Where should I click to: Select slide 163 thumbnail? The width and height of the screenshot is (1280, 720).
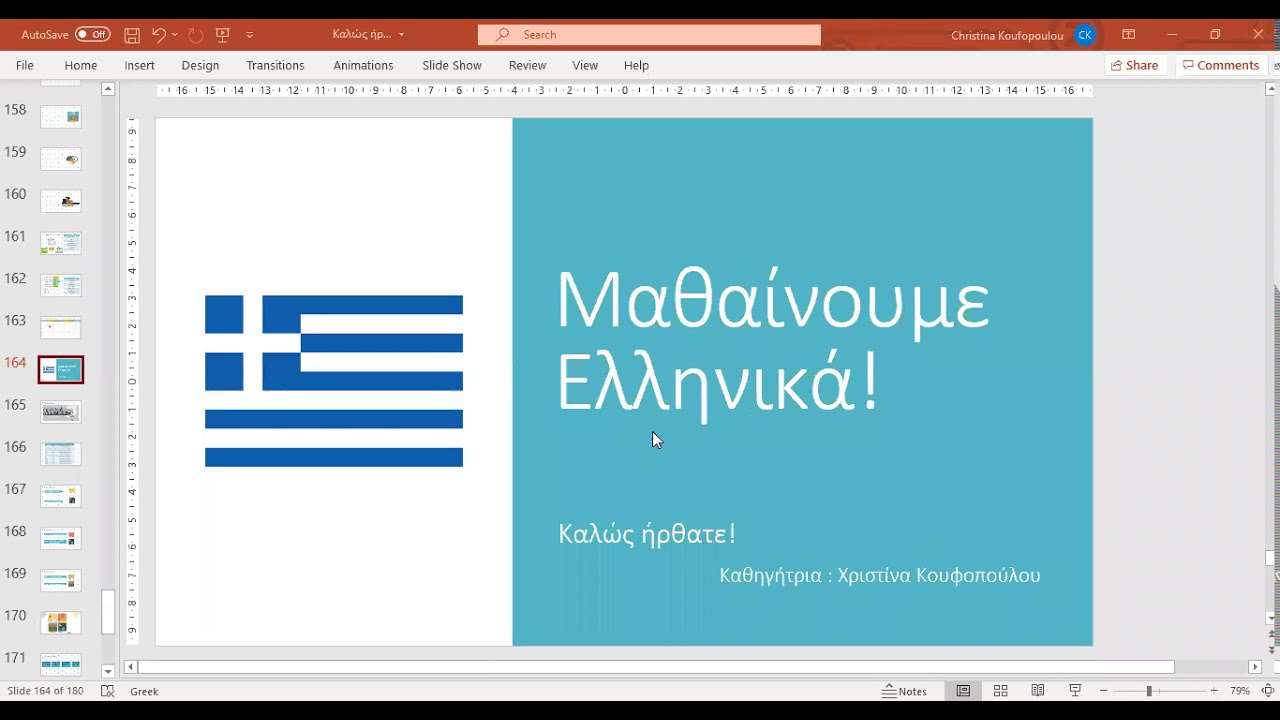[x=61, y=327]
